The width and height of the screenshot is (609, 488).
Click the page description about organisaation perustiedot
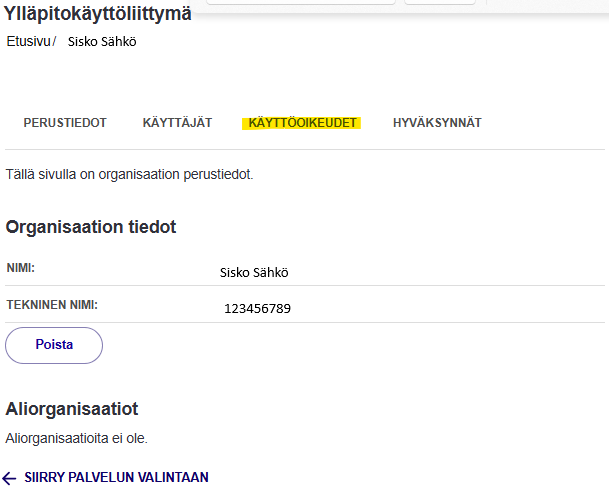tap(130, 174)
